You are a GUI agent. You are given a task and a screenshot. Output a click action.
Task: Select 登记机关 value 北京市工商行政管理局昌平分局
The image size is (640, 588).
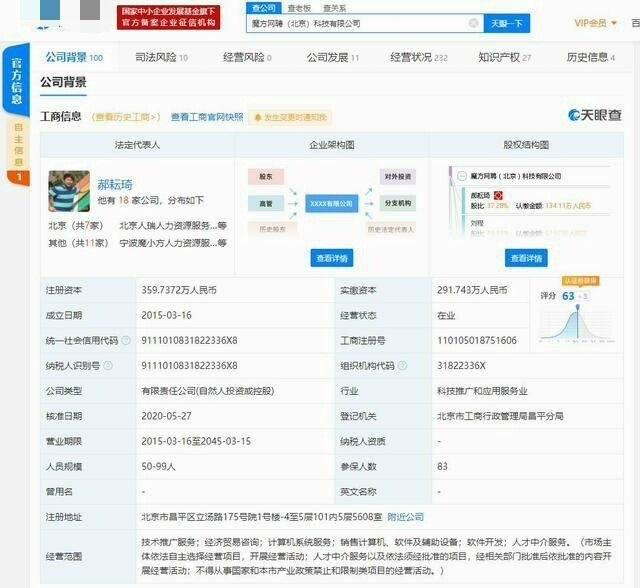[500, 416]
